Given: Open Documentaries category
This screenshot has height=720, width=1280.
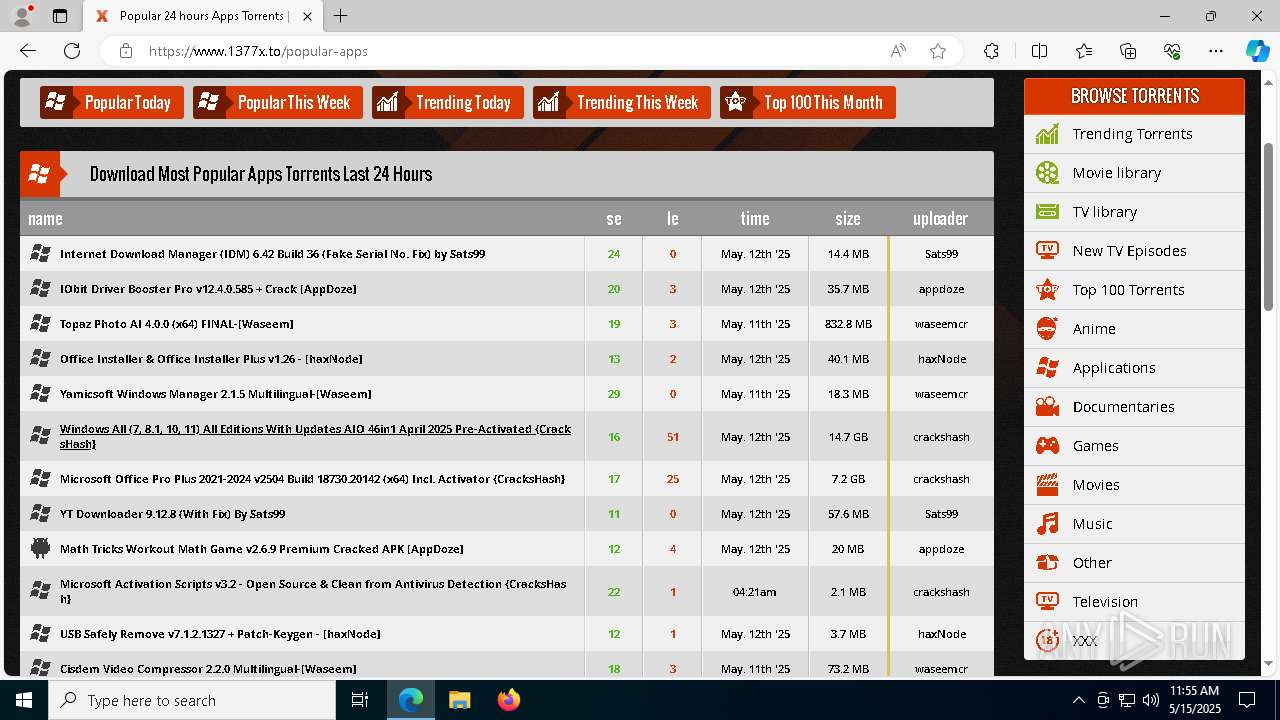Looking at the screenshot, I should click(1123, 407).
